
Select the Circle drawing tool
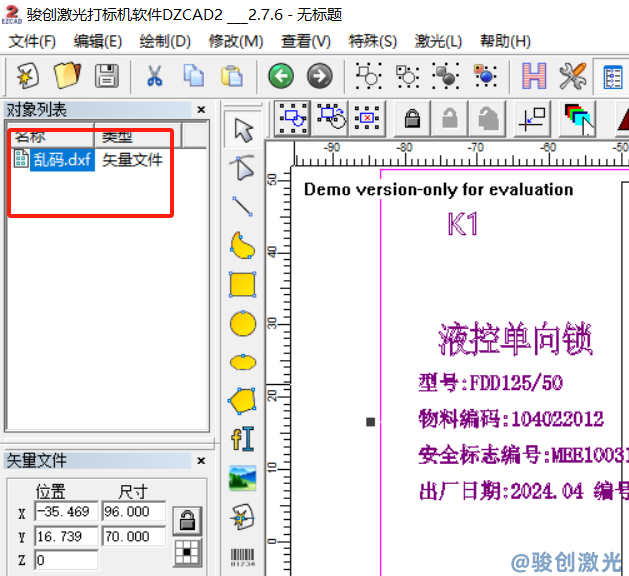click(243, 323)
